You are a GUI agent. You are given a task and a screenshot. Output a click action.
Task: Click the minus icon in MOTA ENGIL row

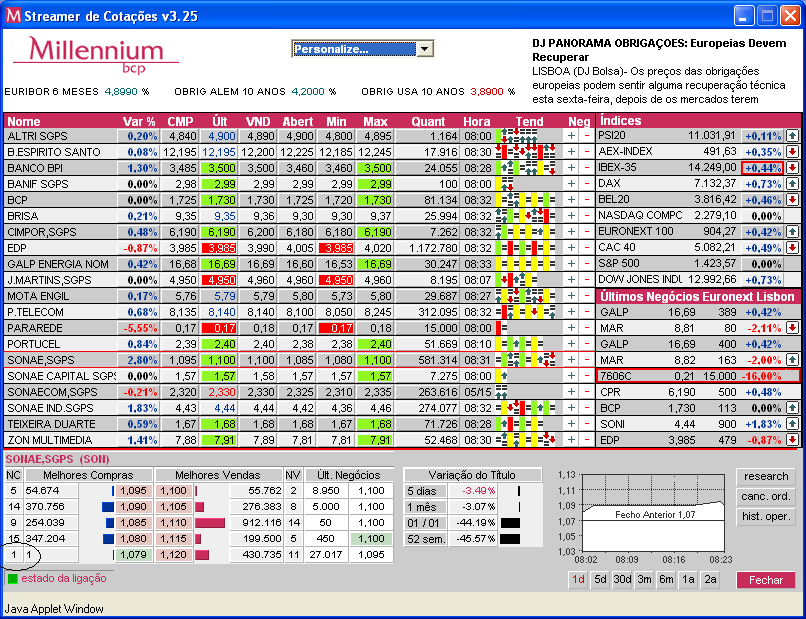587,296
